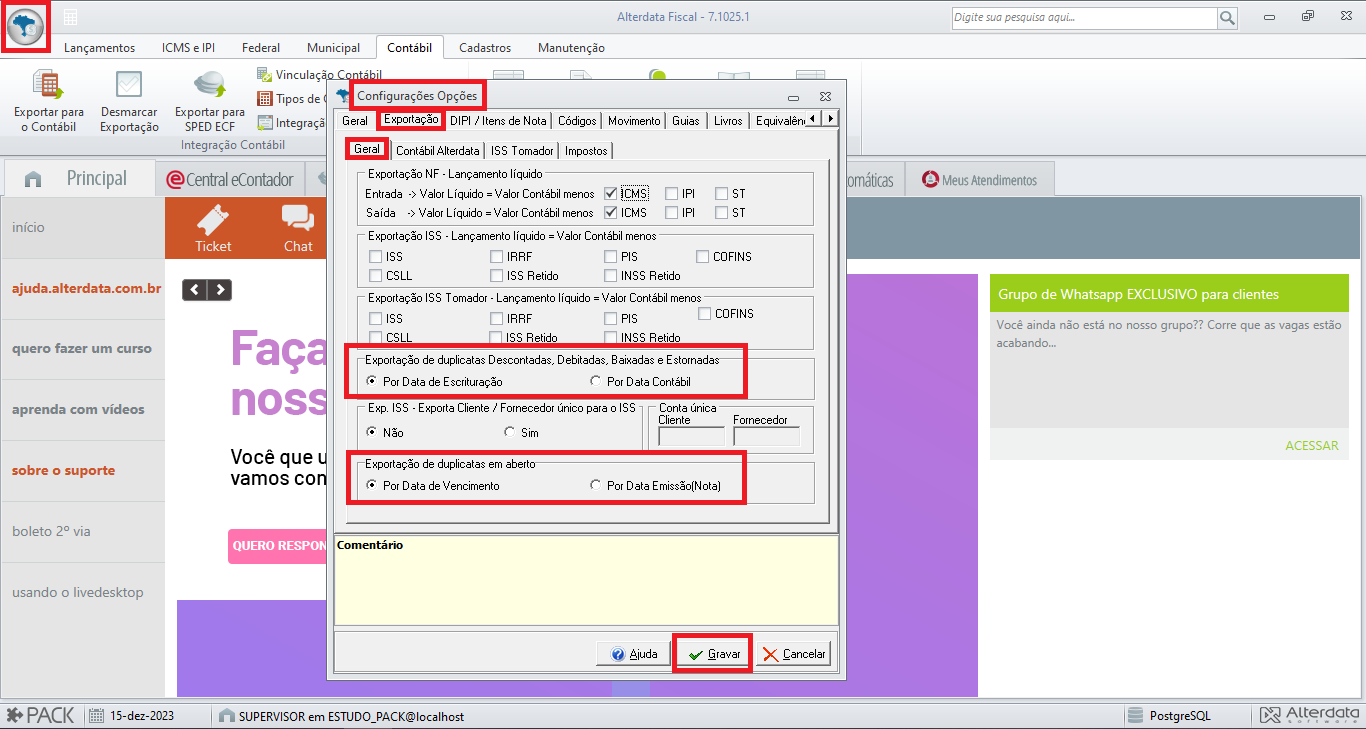Open quero fazer um curso link
This screenshot has height=729, width=1366.
coord(82,349)
